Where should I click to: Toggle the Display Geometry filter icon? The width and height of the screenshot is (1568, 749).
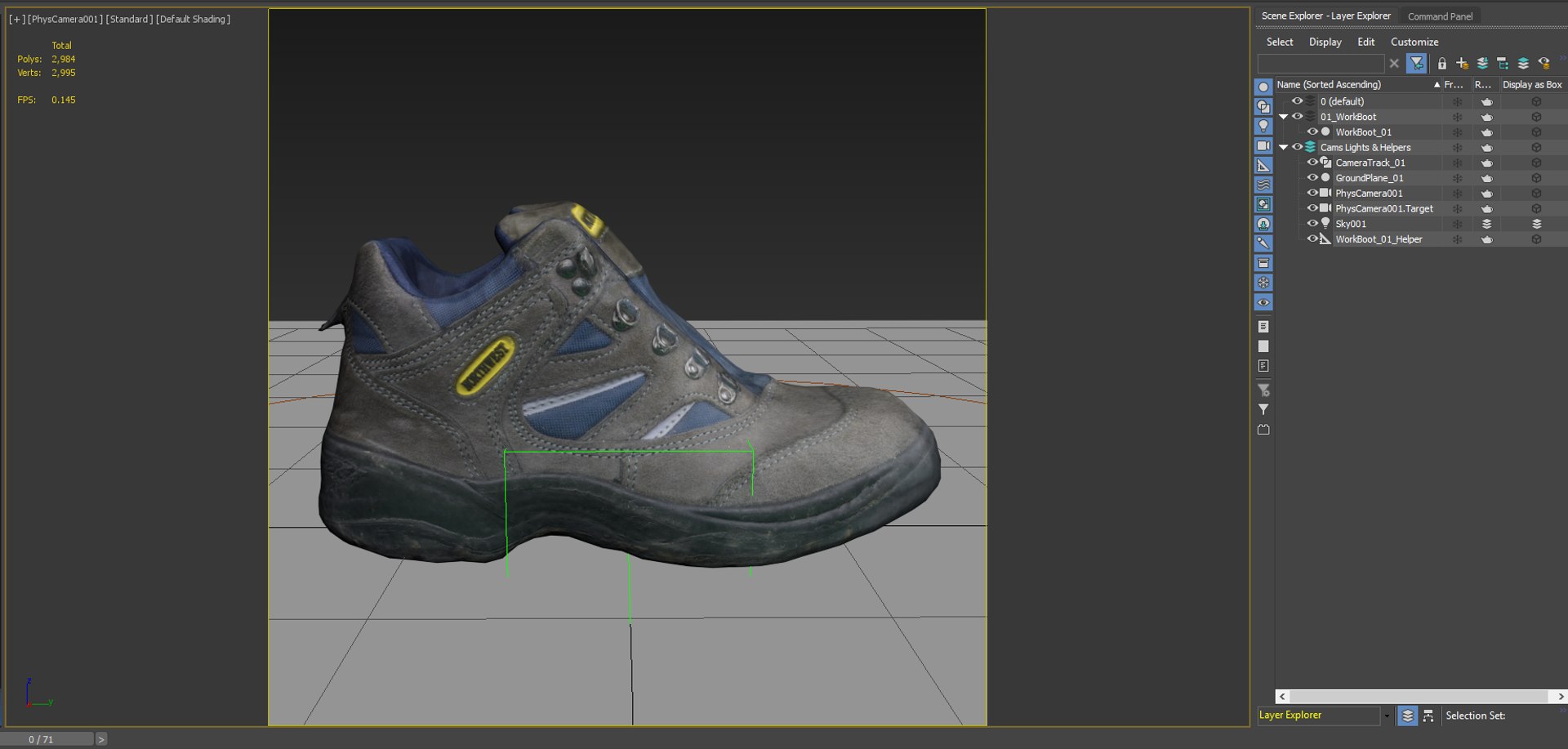[1263, 87]
